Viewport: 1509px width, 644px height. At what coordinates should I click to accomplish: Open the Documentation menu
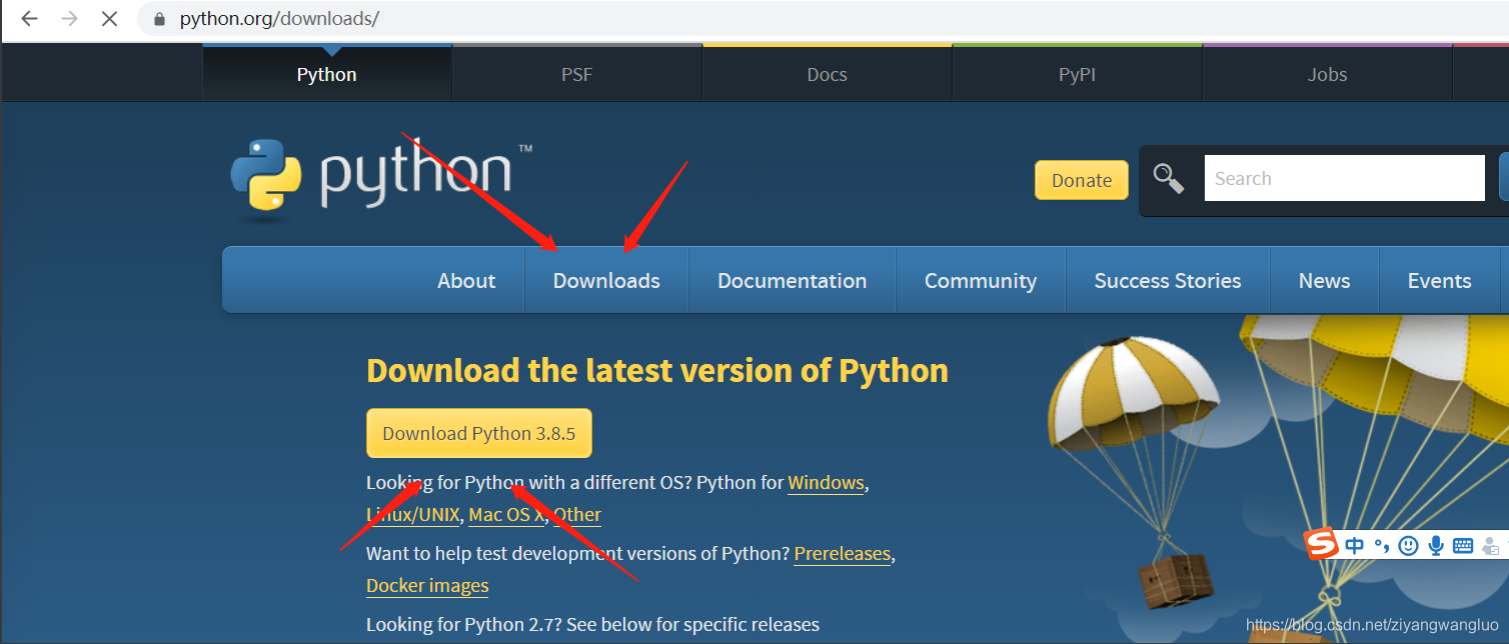(792, 280)
